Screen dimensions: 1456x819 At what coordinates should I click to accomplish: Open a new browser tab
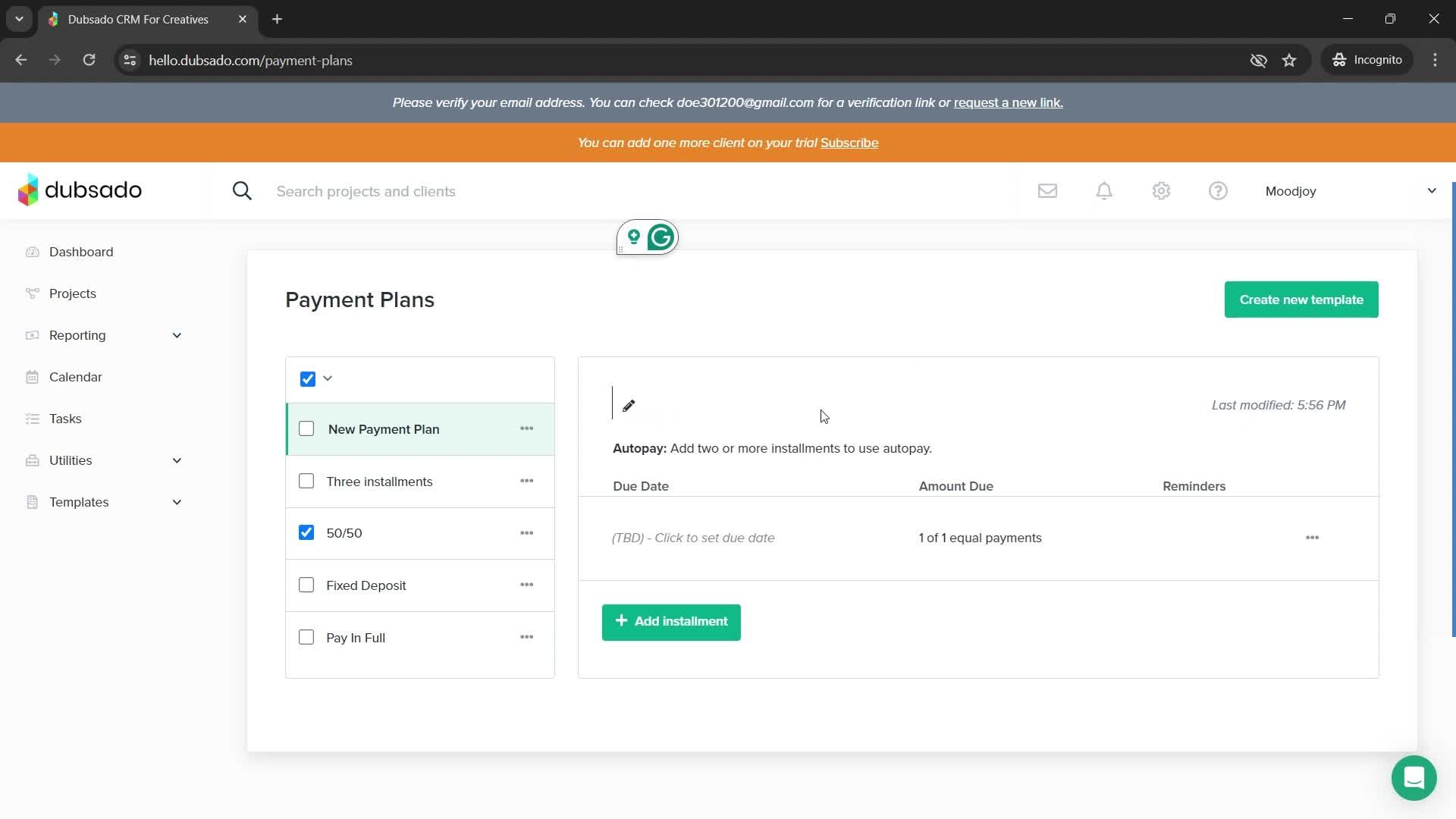[x=277, y=19]
